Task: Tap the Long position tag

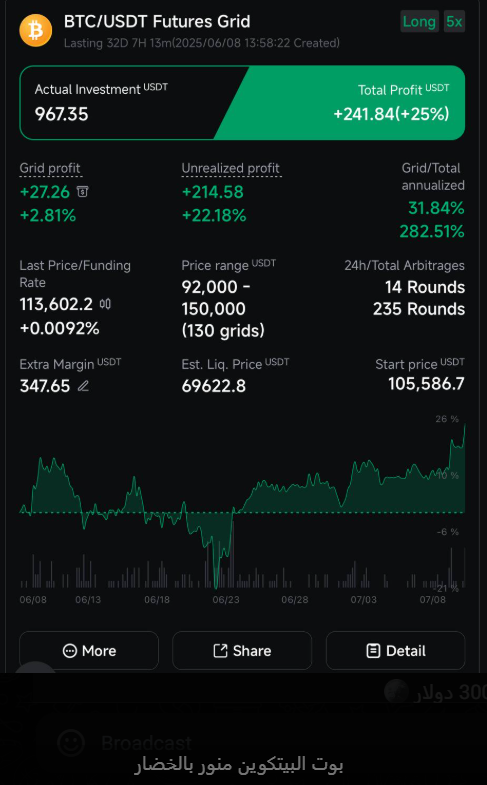Action: (x=419, y=22)
